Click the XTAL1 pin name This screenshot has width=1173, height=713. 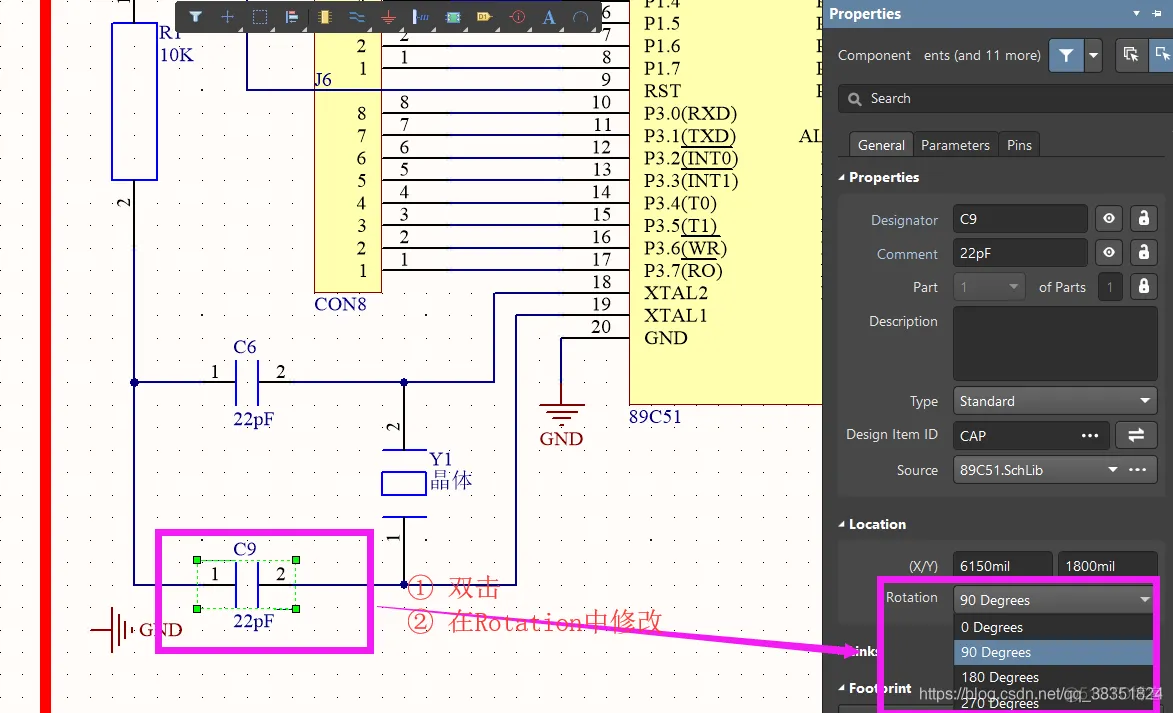[x=676, y=316]
